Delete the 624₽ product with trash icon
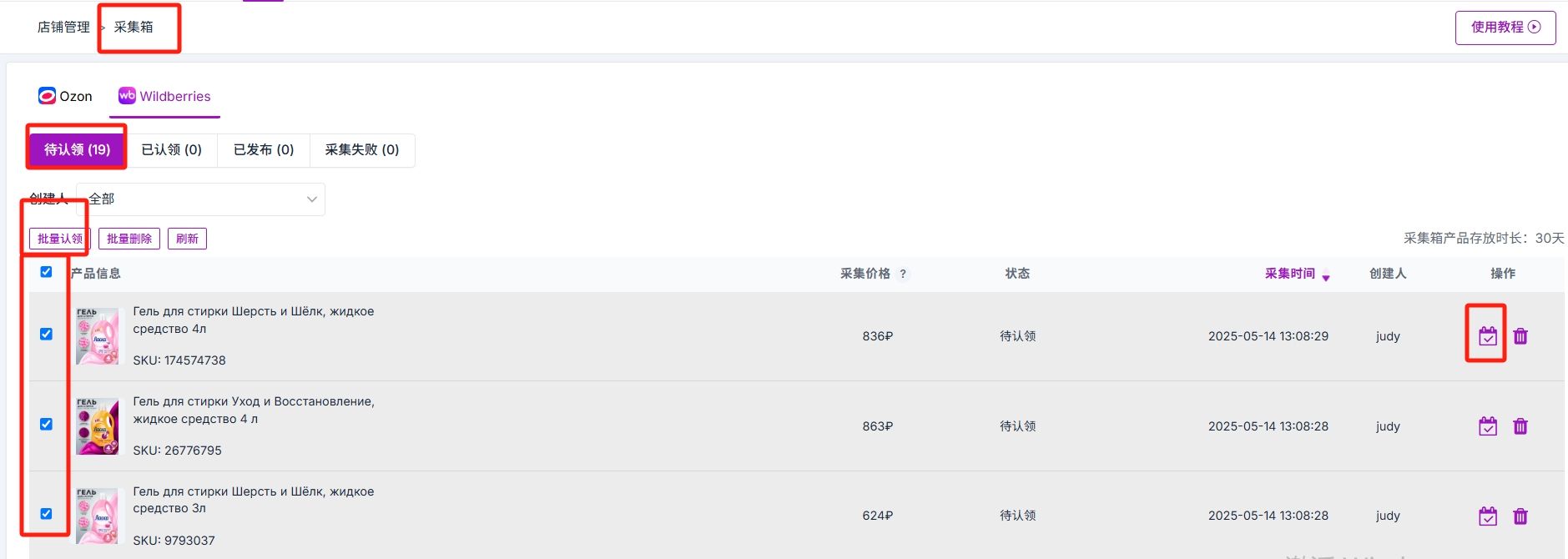 1520,516
